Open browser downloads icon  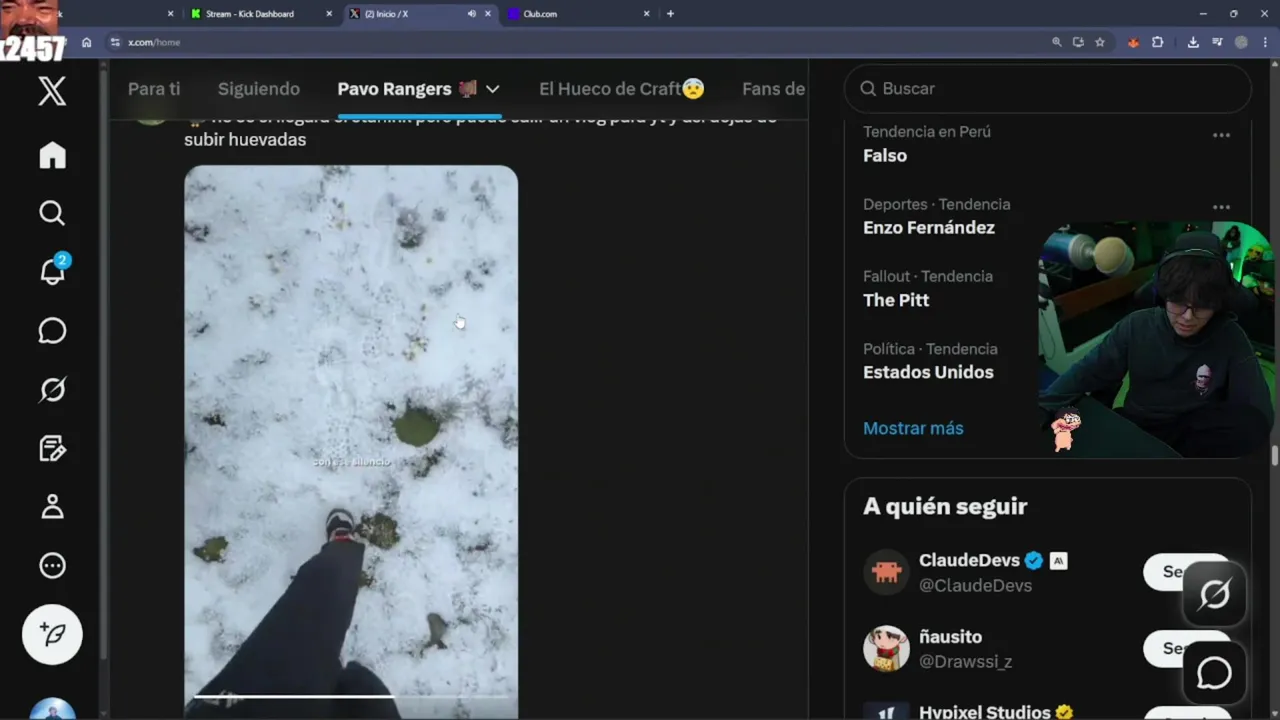pos(1193,42)
